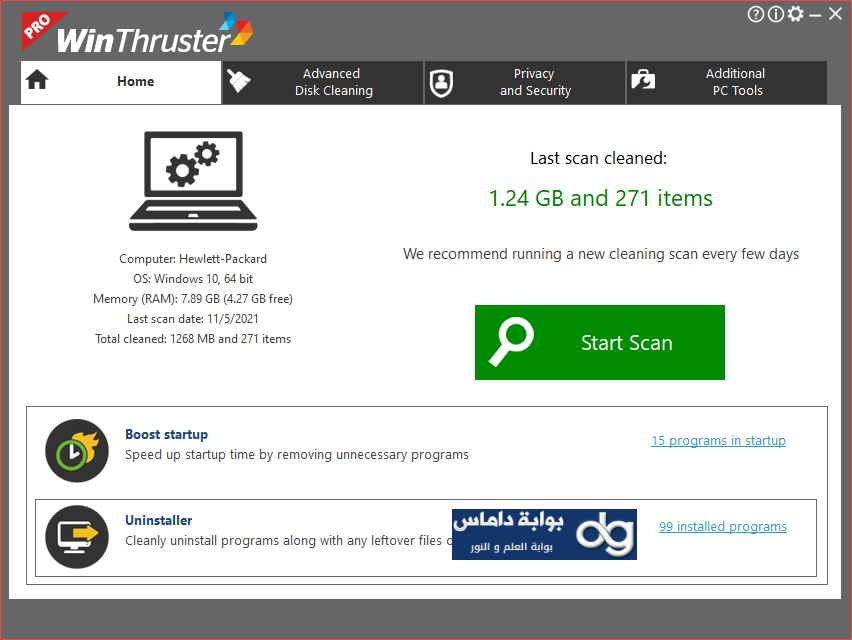Minimize the WinThruster window
852x640 pixels.
(815, 15)
